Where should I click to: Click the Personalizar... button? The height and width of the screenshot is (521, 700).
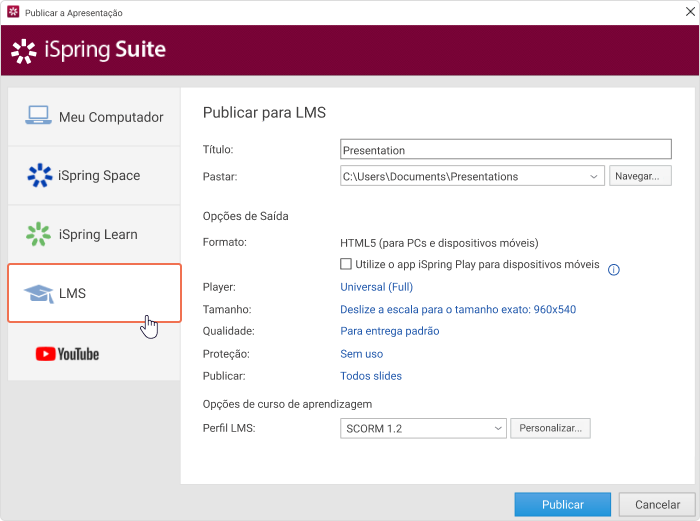click(x=550, y=428)
